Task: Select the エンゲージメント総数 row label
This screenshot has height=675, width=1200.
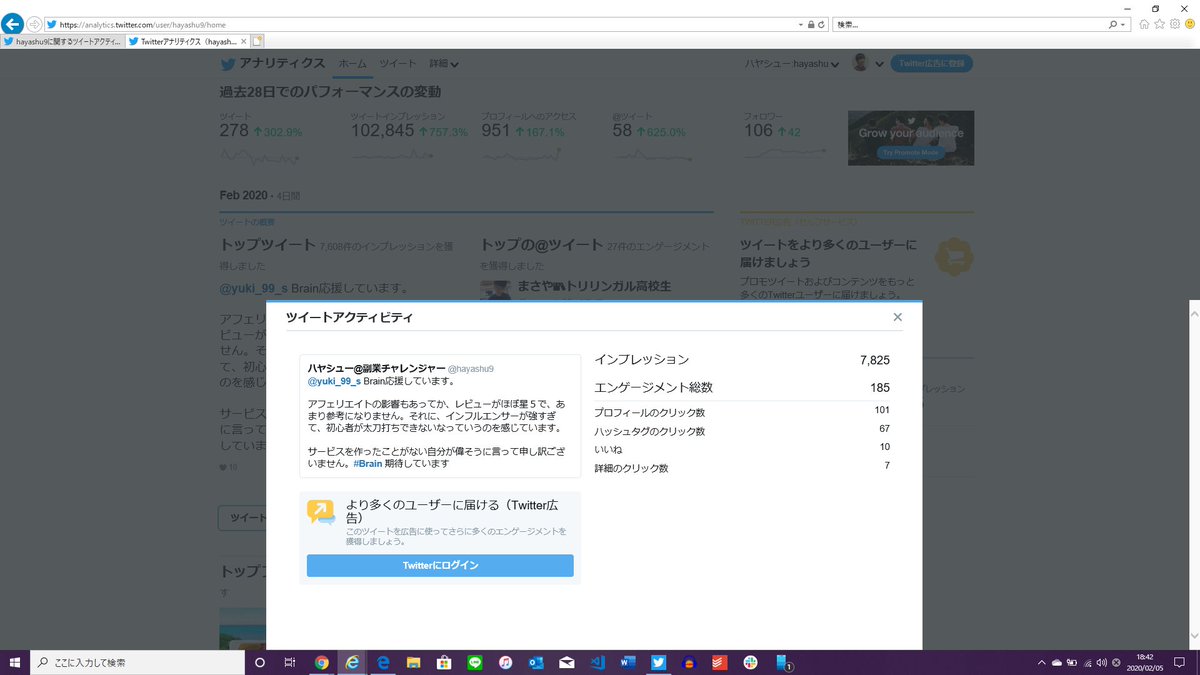Action: click(653, 387)
